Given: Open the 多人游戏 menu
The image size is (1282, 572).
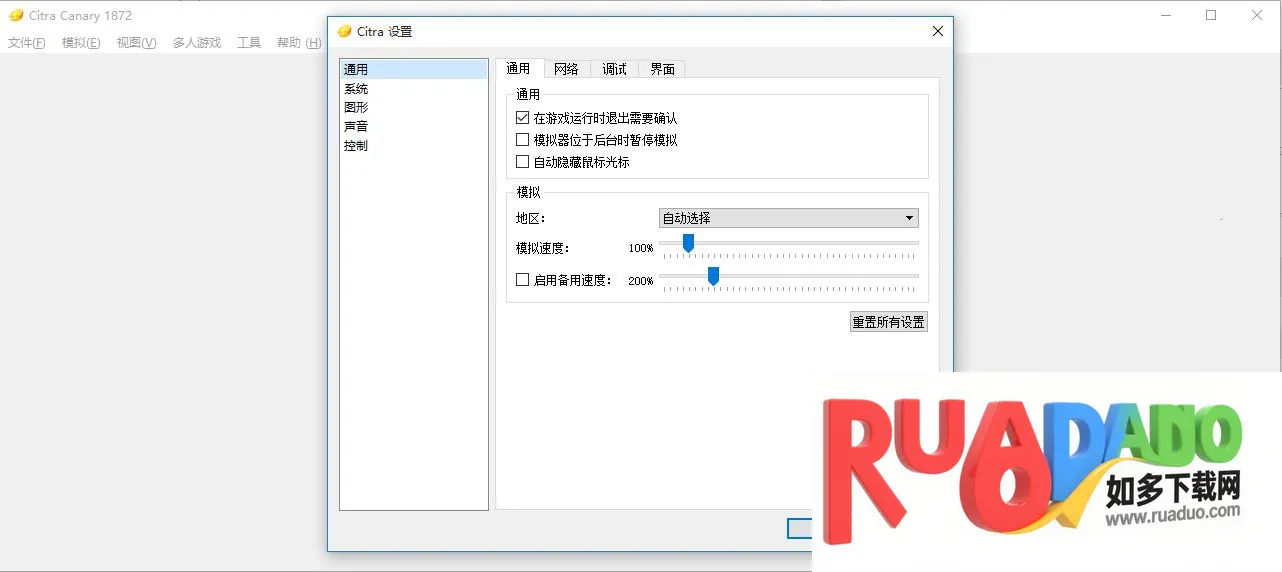Looking at the screenshot, I should [196, 43].
